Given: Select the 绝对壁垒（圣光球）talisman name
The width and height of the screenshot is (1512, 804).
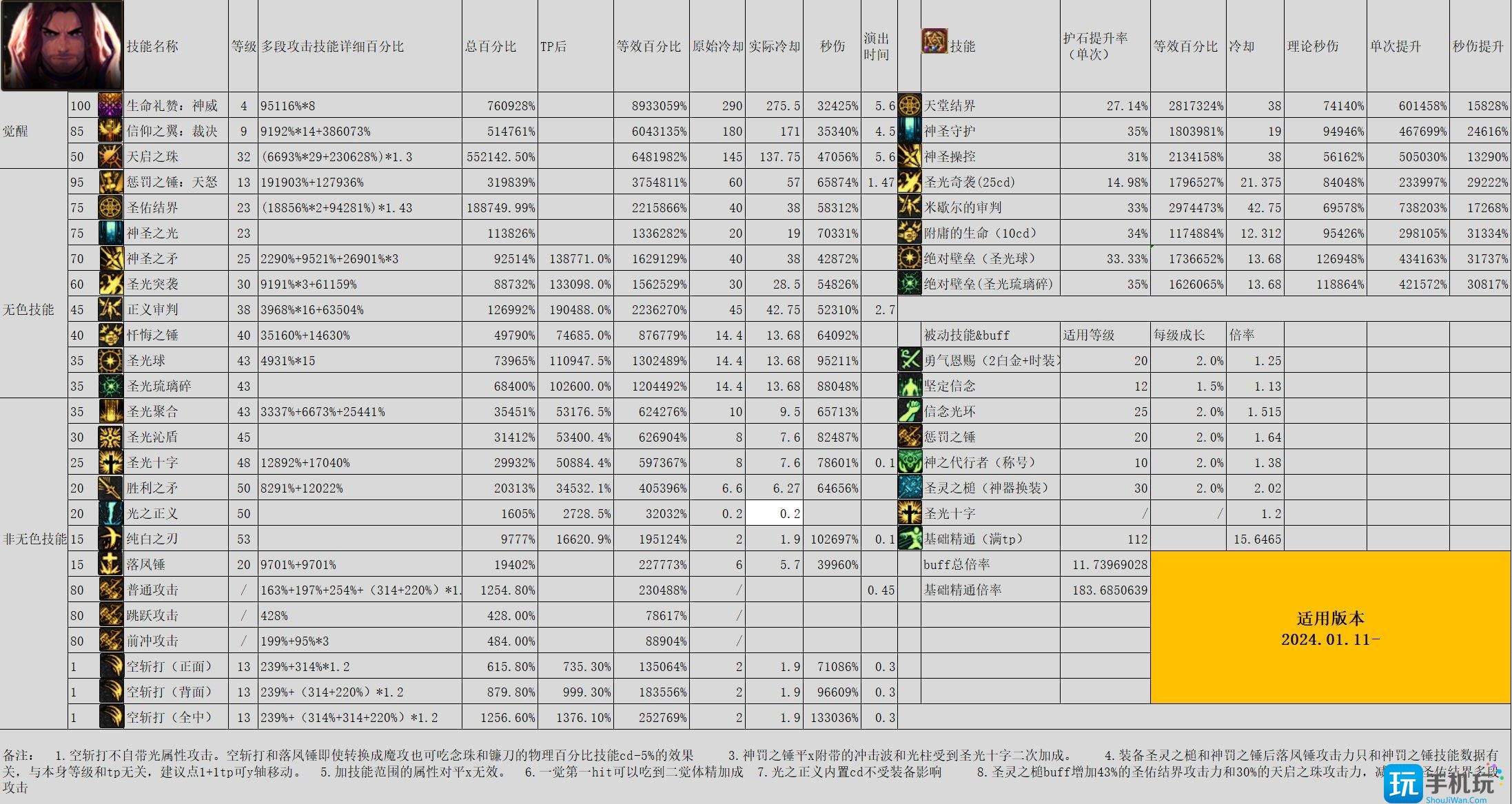Looking at the screenshot, I should coord(980,258).
